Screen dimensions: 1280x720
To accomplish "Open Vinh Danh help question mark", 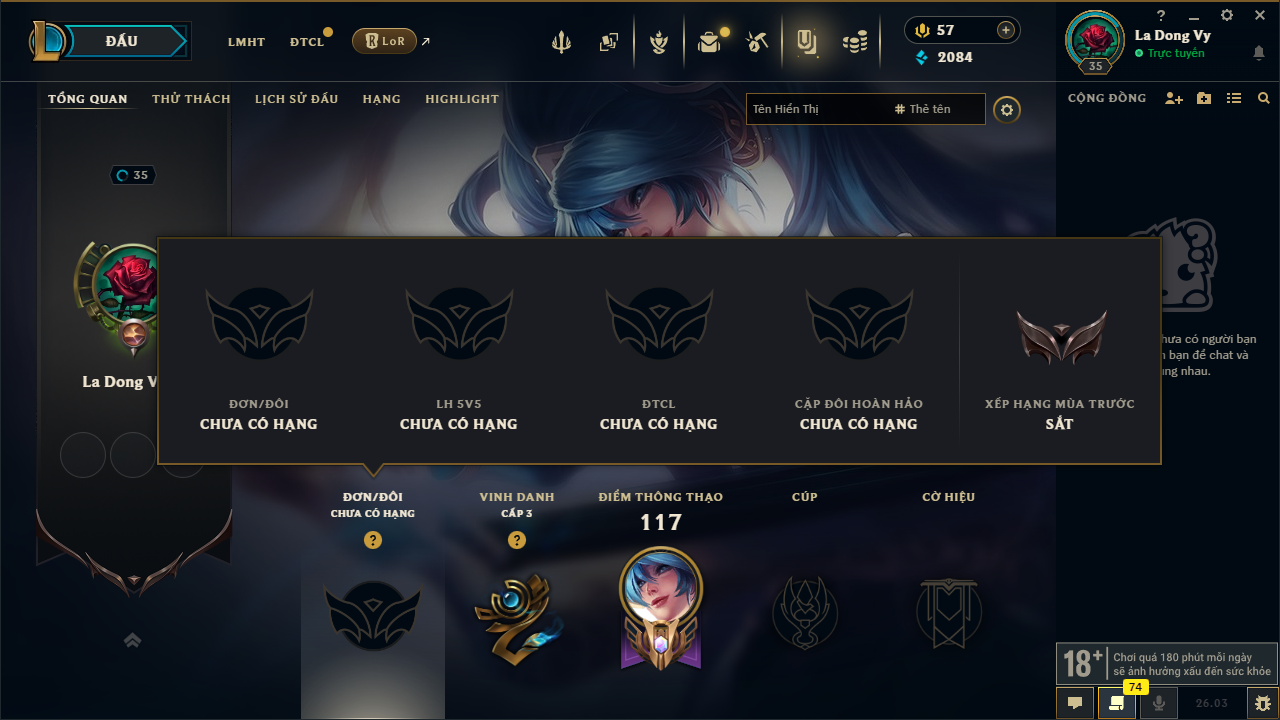I will [517, 540].
